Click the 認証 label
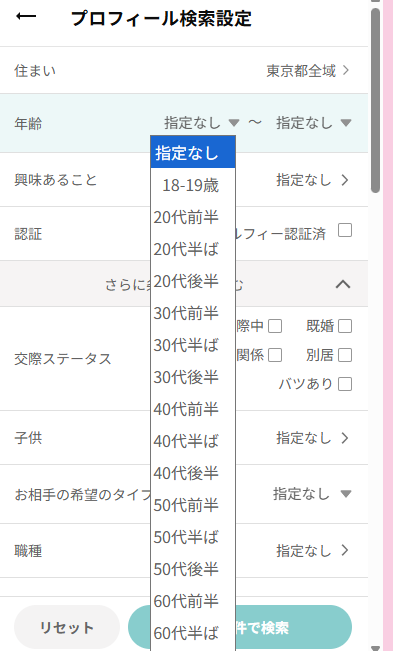395x651 pixels. (28, 234)
